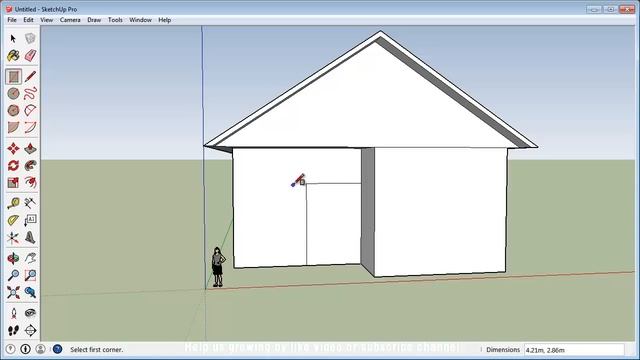This screenshot has width=640, height=360.
Task: Select the Follow Me tool
Action: (x=30, y=165)
